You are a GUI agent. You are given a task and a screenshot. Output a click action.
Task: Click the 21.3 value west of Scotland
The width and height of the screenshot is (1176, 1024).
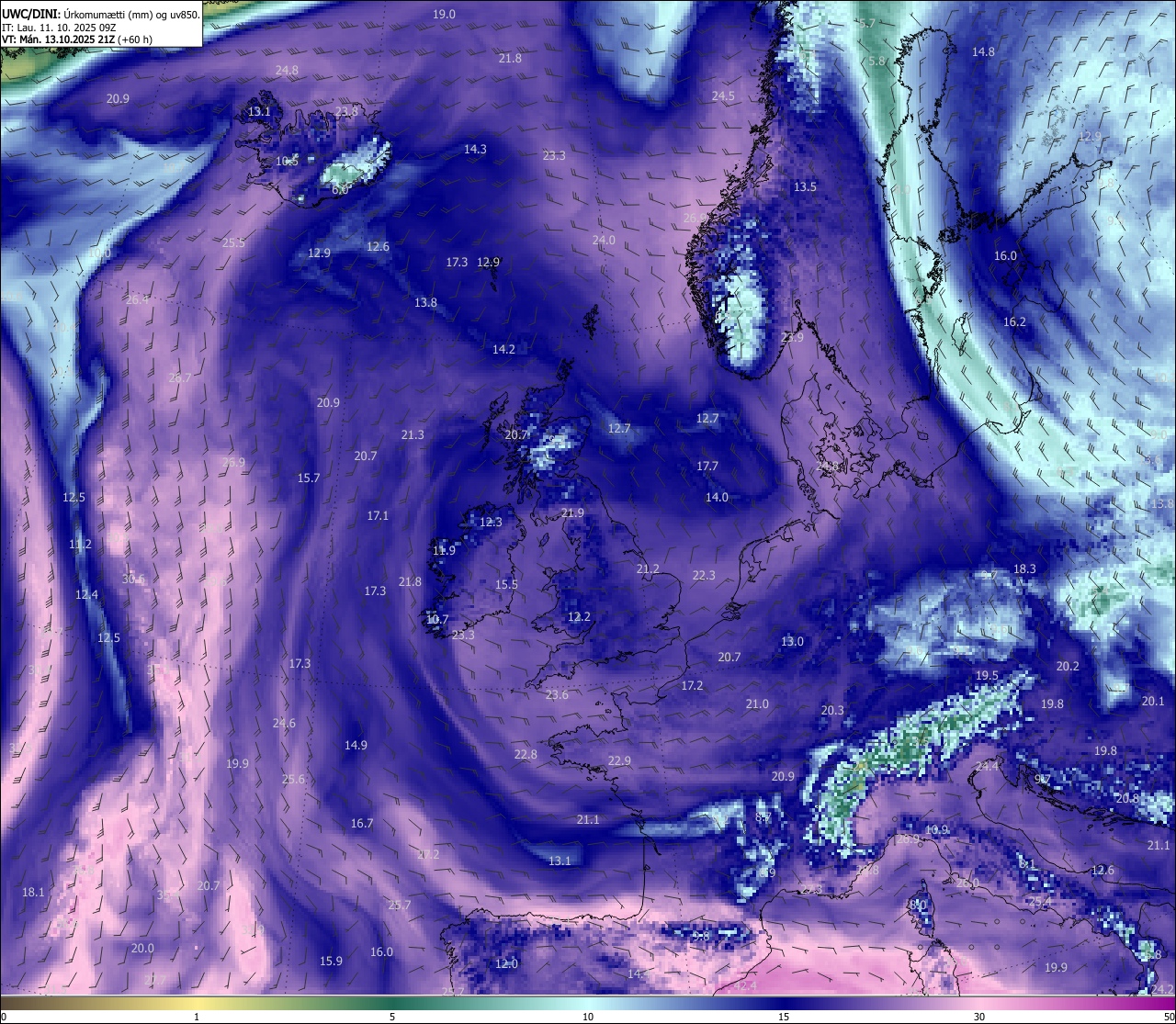pyautogui.click(x=413, y=434)
